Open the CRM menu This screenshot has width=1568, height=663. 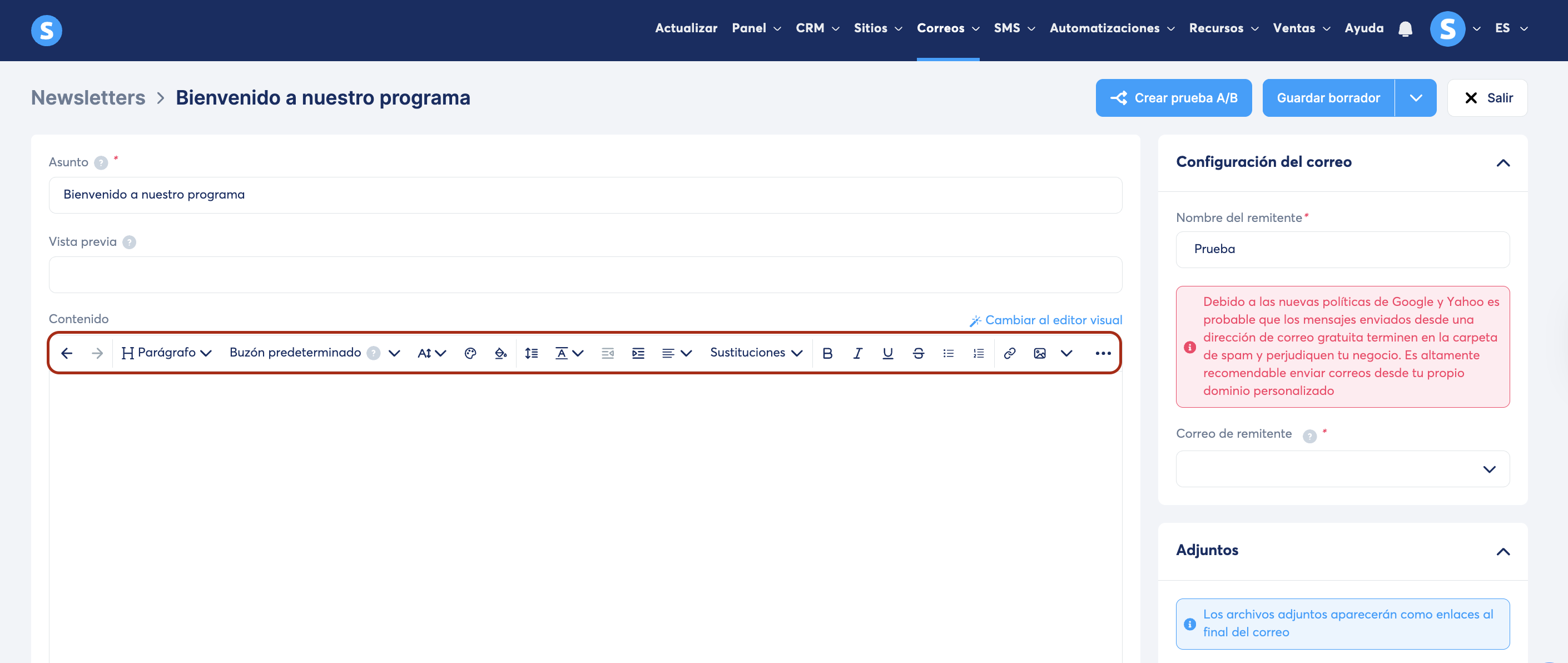(817, 28)
